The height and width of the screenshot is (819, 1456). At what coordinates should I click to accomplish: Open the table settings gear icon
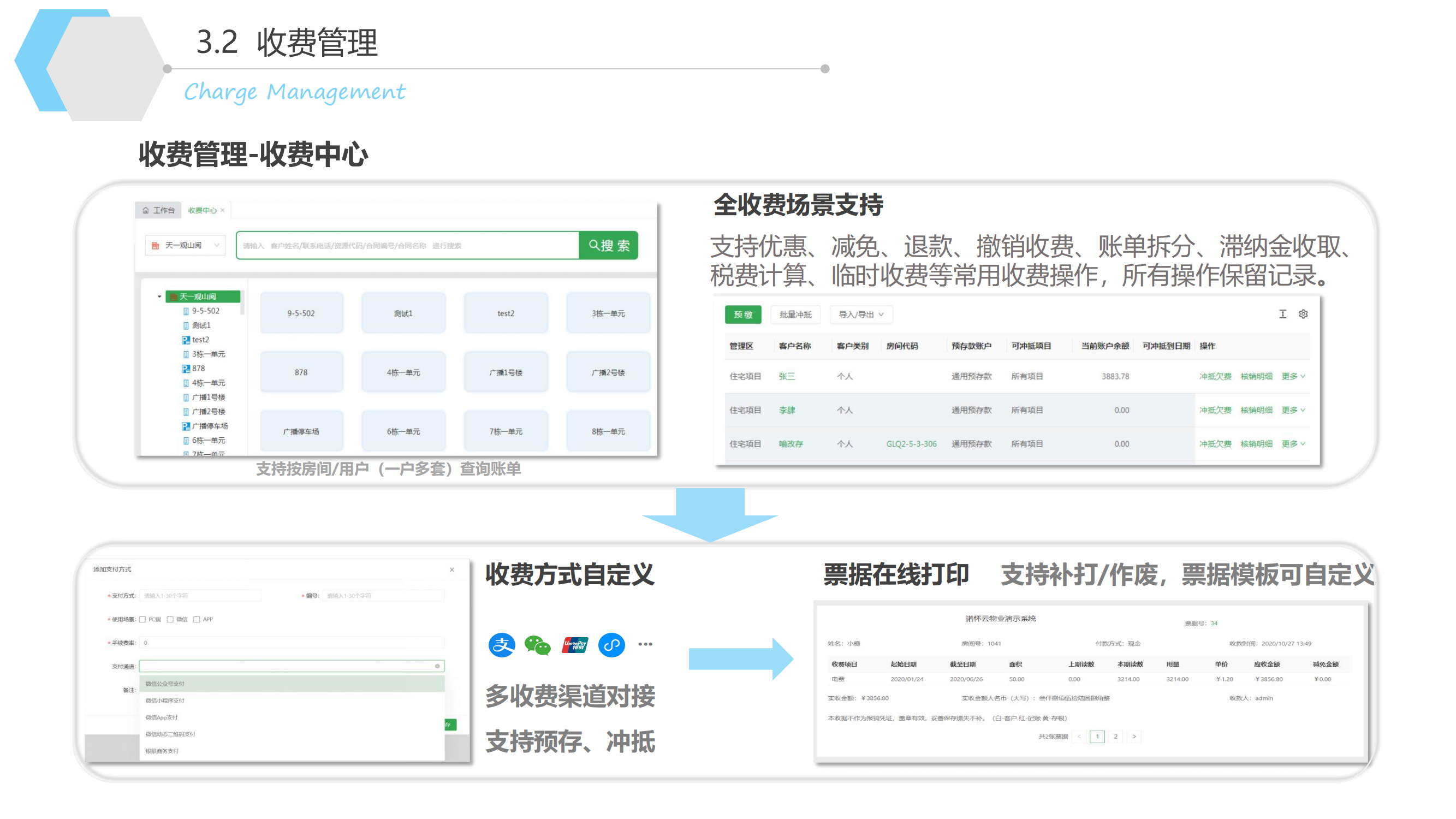coord(1303,314)
